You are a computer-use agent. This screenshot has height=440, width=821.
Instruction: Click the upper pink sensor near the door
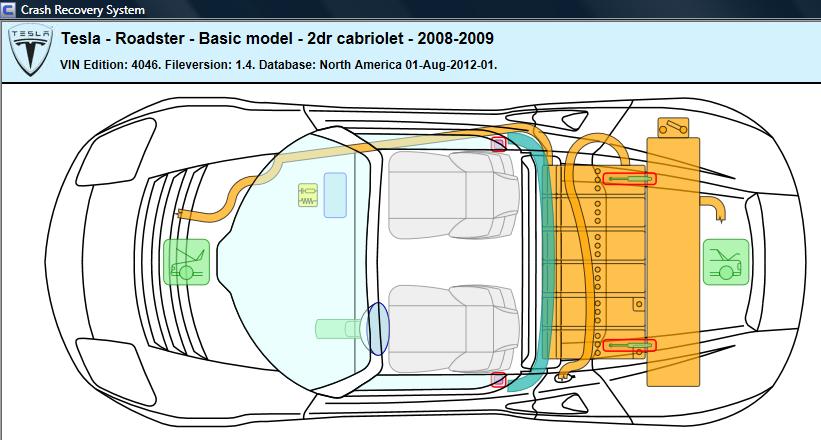click(498, 144)
